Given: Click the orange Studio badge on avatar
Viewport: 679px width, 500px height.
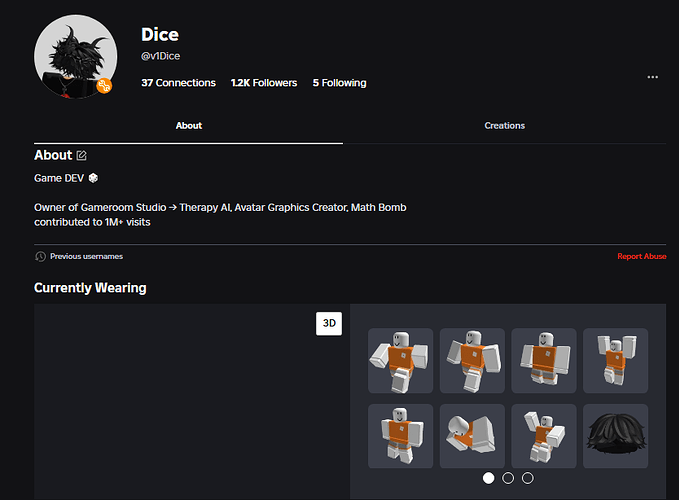Looking at the screenshot, I should [104, 86].
